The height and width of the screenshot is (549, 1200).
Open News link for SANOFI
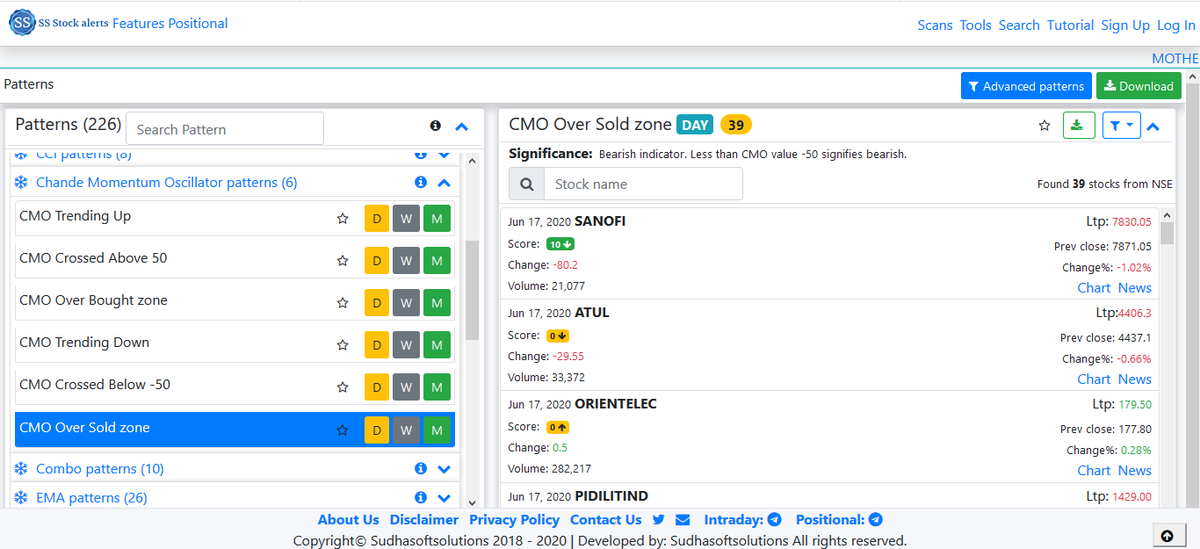tap(1135, 288)
